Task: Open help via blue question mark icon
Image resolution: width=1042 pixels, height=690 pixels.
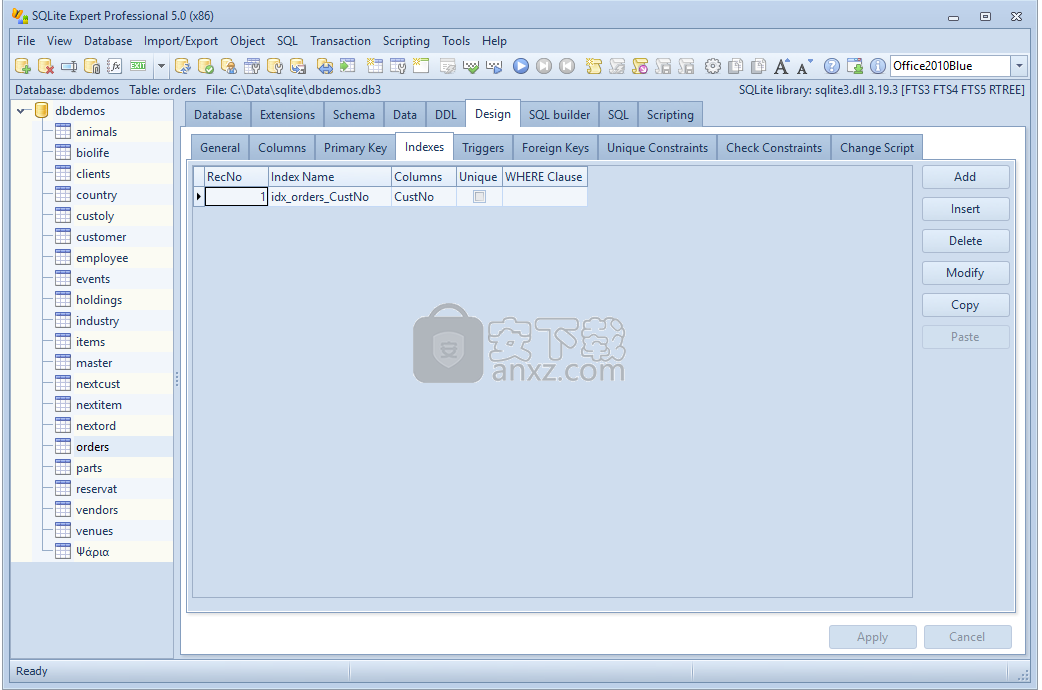Action: coord(831,66)
